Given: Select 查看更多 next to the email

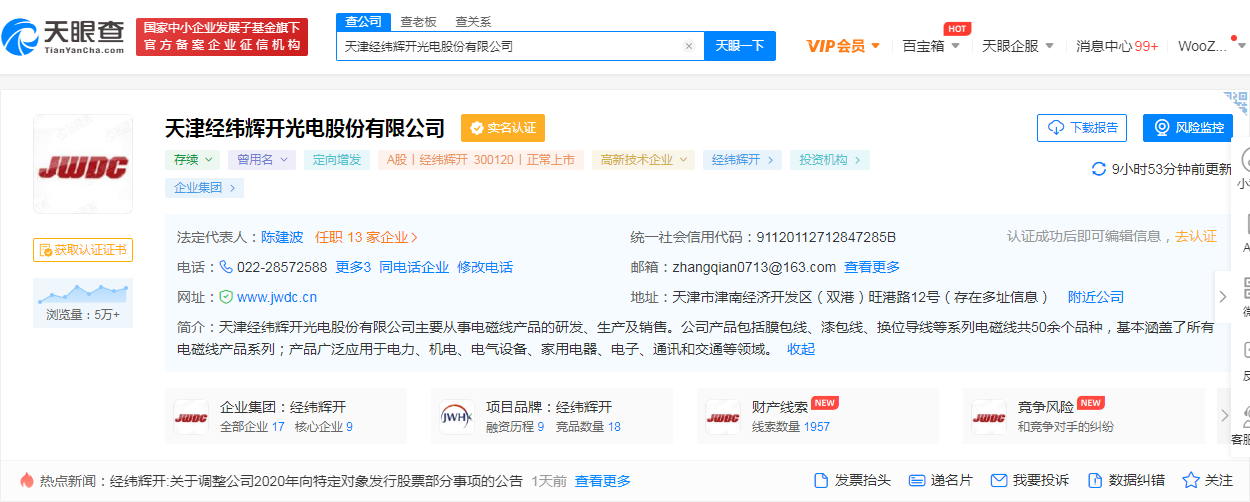Looking at the screenshot, I should 872,267.
